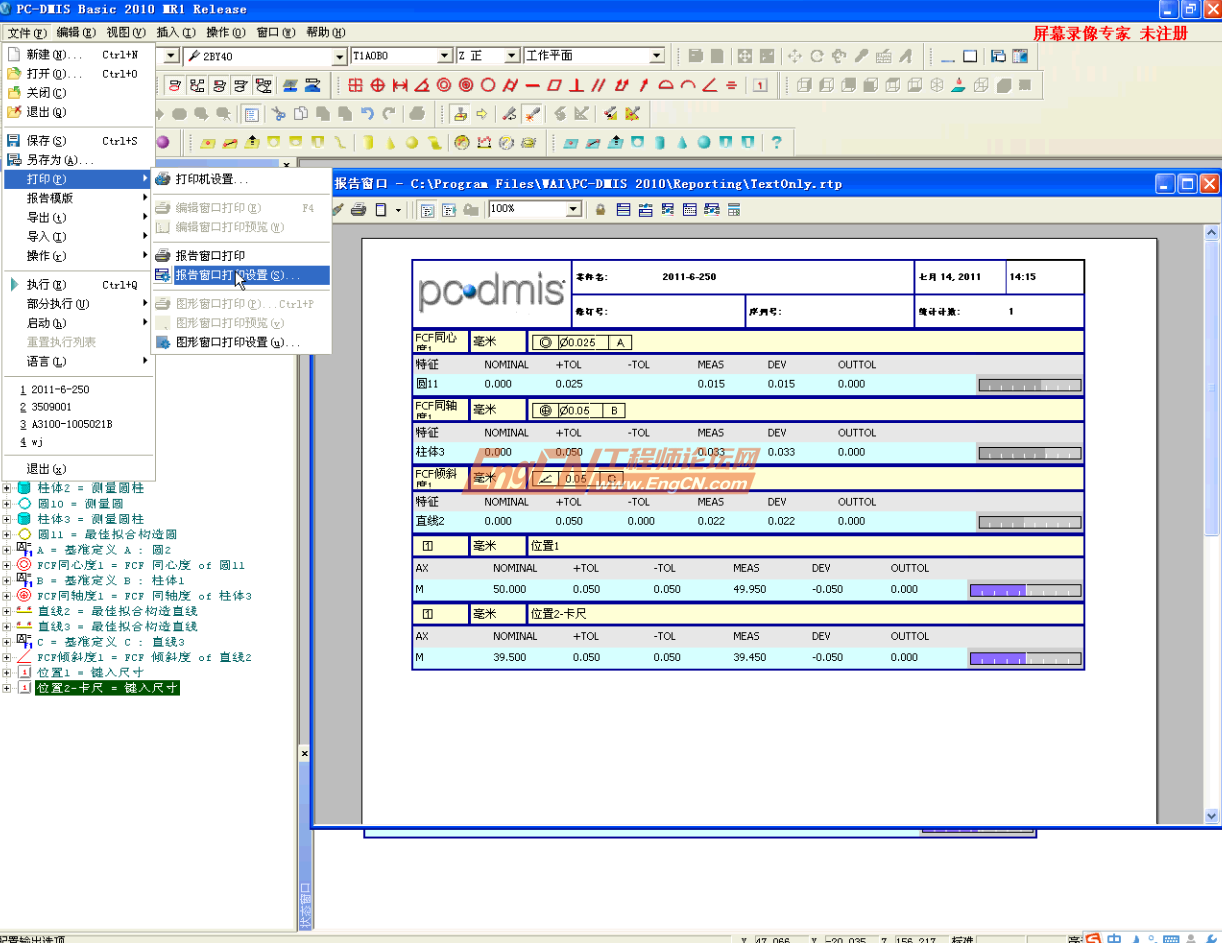This screenshot has height=943, width=1222.
Task: Click the circularity dimension icon
Action: (488, 85)
